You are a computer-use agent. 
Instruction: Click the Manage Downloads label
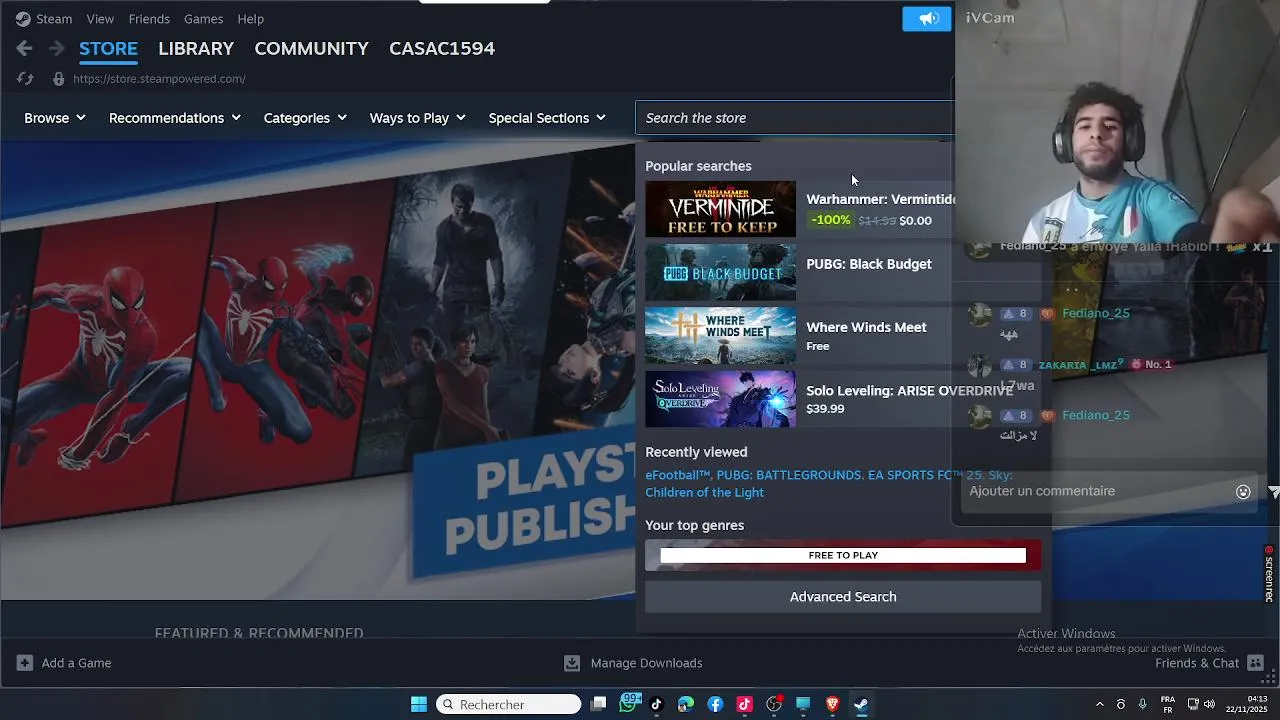coord(646,663)
